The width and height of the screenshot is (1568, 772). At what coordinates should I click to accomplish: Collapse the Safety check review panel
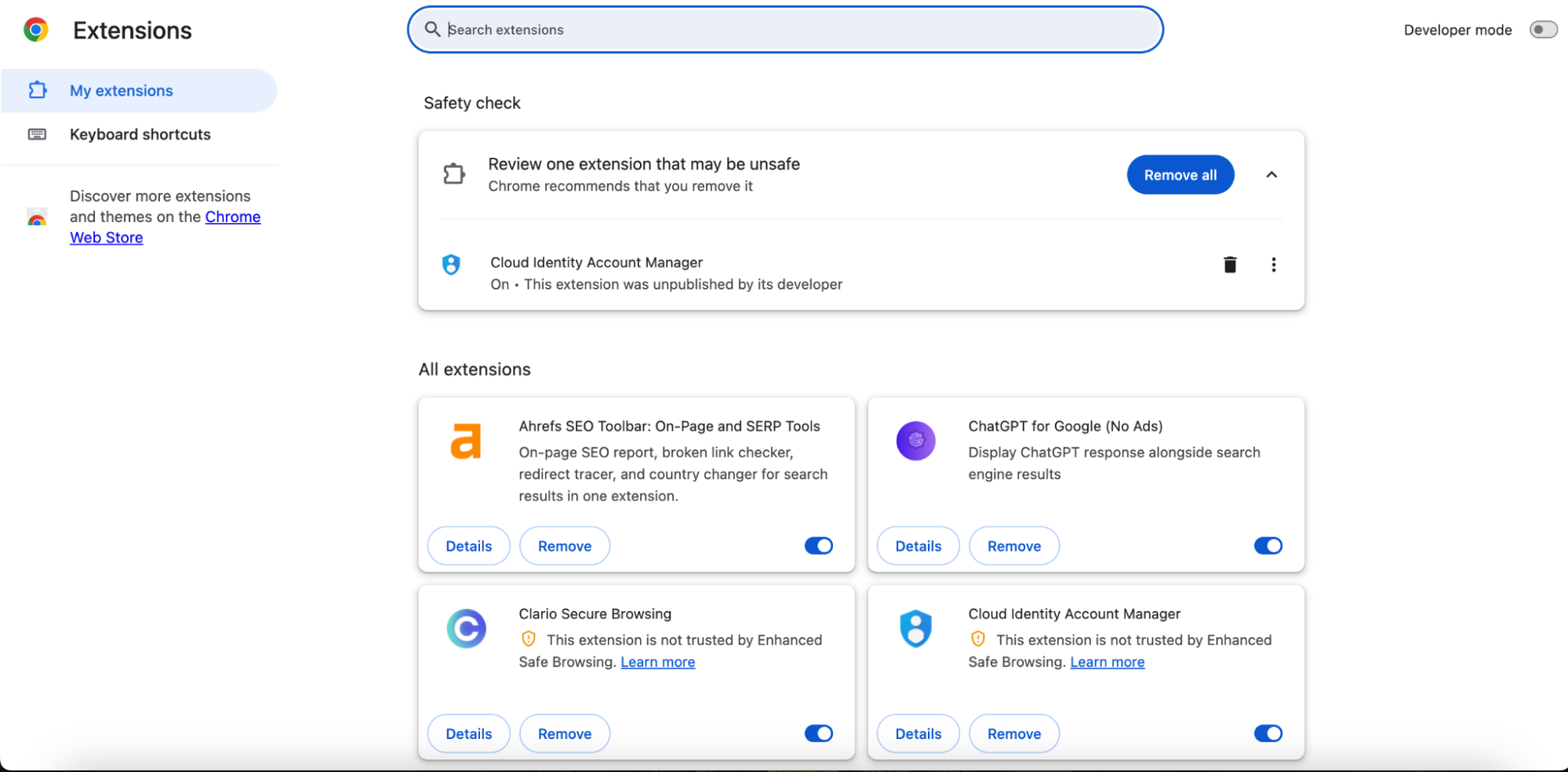pyautogui.click(x=1271, y=174)
